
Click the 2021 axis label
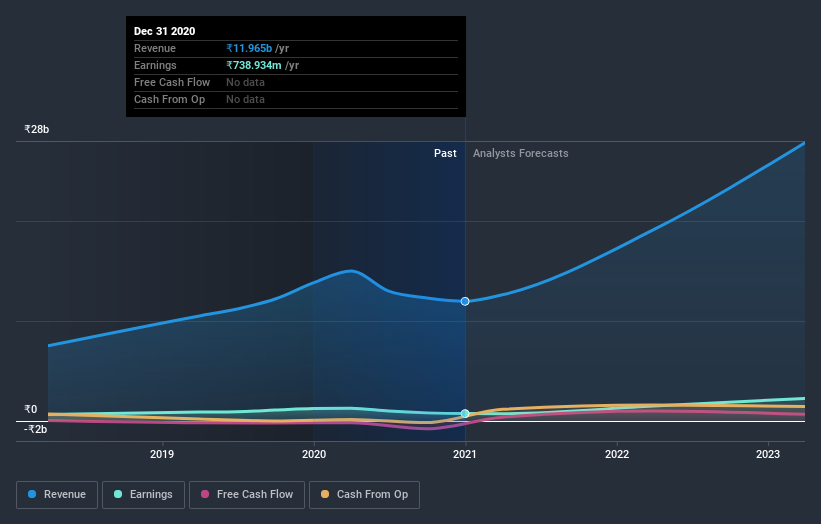pyautogui.click(x=465, y=454)
